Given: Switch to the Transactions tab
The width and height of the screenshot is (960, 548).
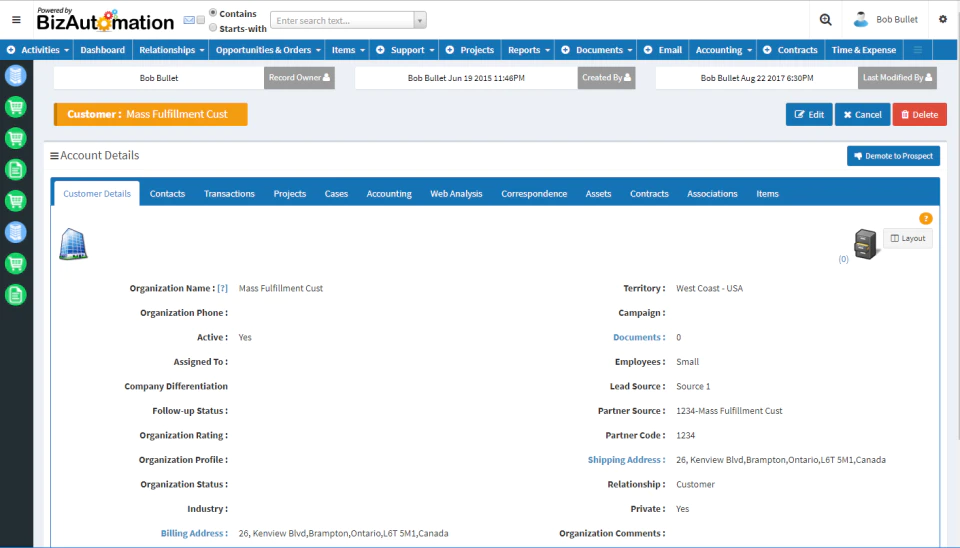Looking at the screenshot, I should pos(229,193).
